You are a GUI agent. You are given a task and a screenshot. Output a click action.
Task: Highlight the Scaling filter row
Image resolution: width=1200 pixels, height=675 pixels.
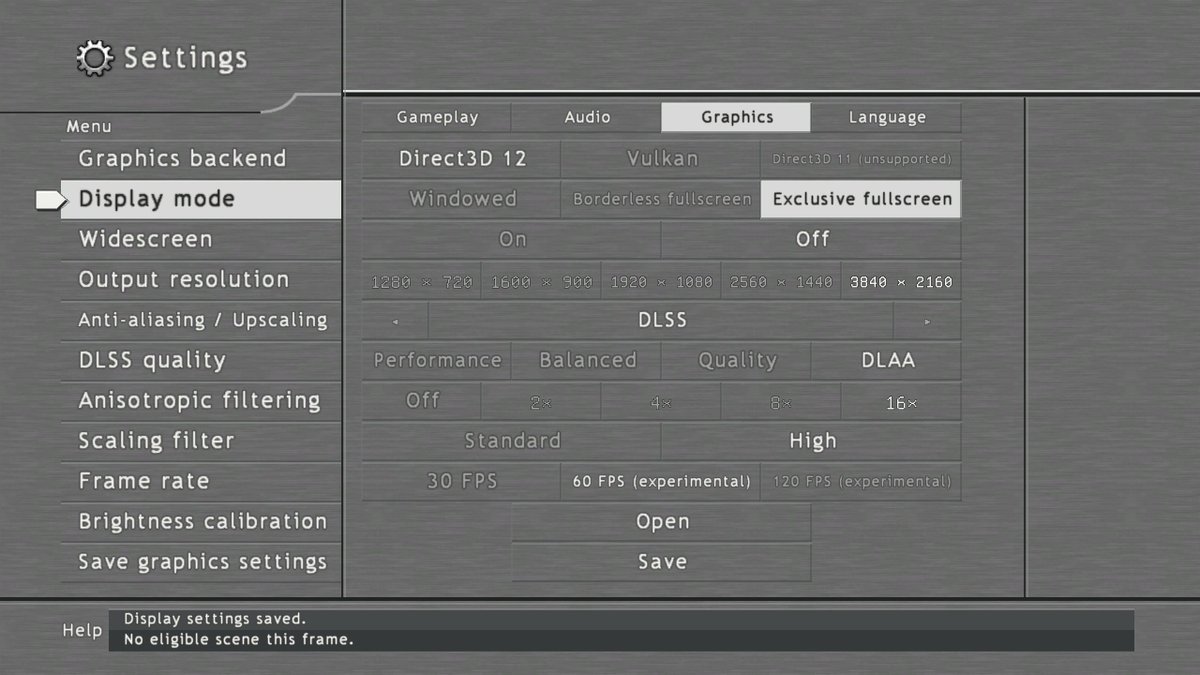[201, 441]
